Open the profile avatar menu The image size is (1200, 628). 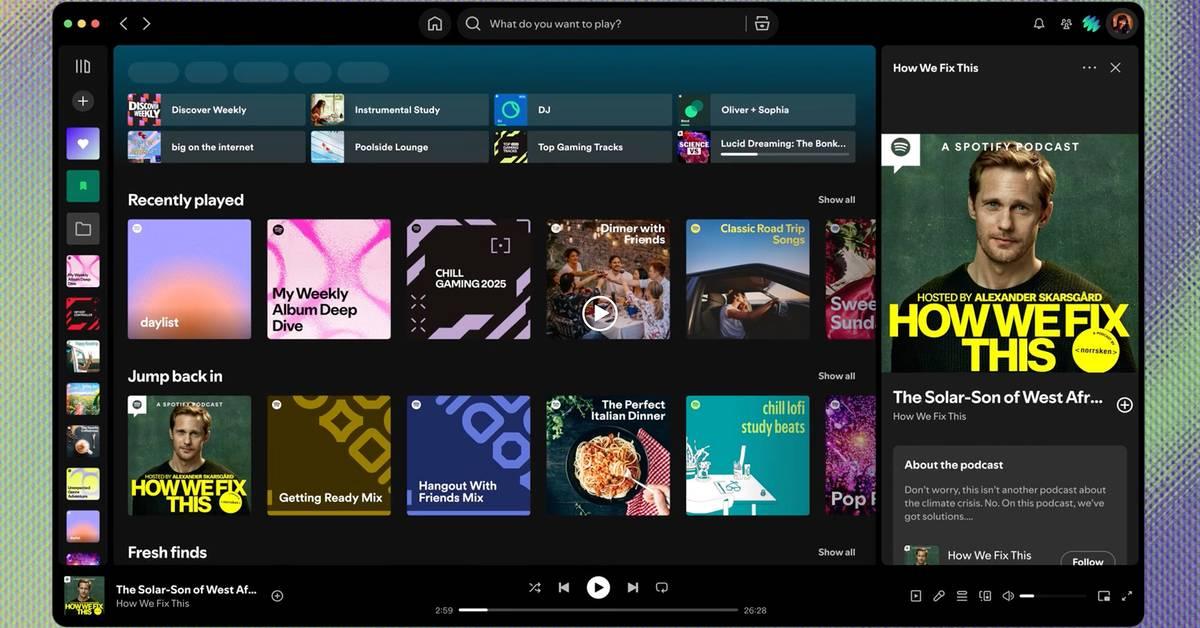point(1122,24)
